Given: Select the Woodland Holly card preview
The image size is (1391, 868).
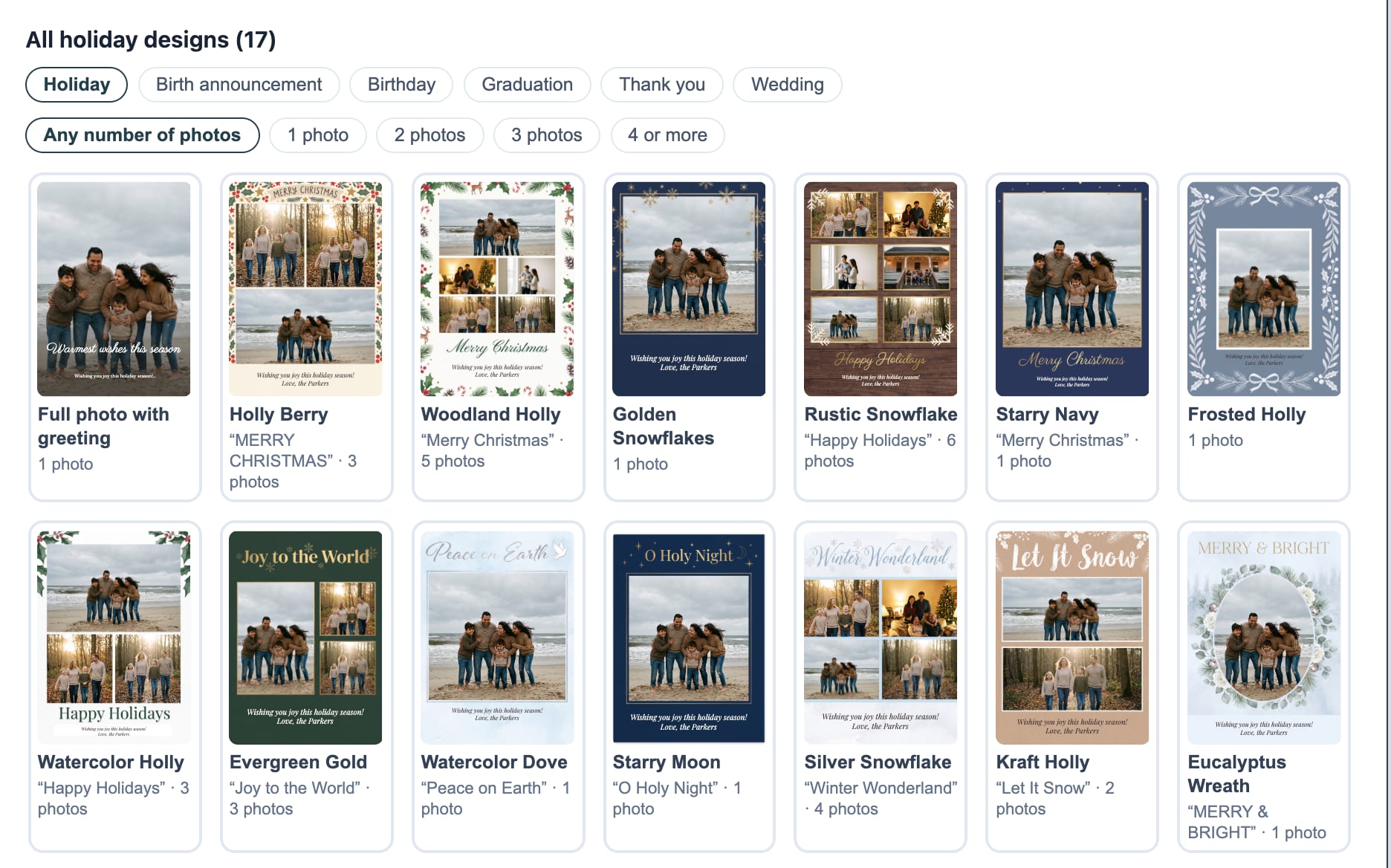Looking at the screenshot, I should (x=497, y=289).
